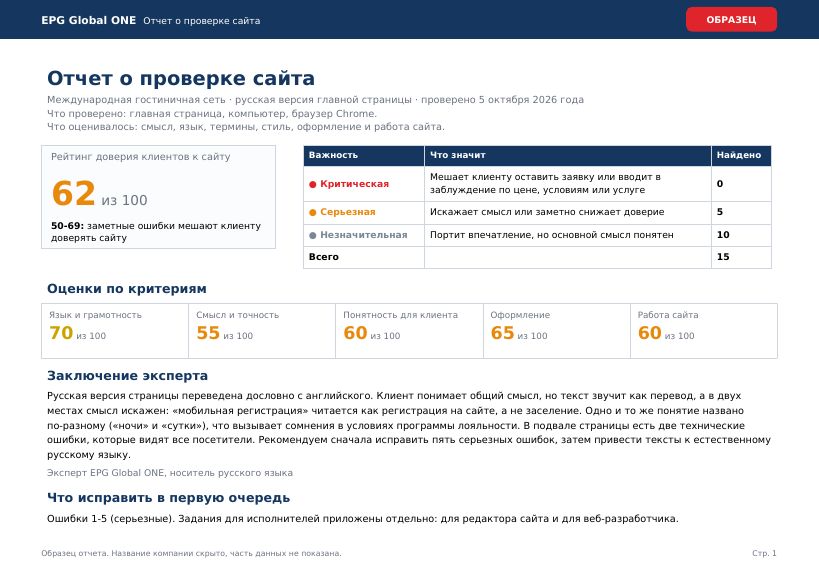Click the 'Смысл и точность' score 55

tap(208, 333)
